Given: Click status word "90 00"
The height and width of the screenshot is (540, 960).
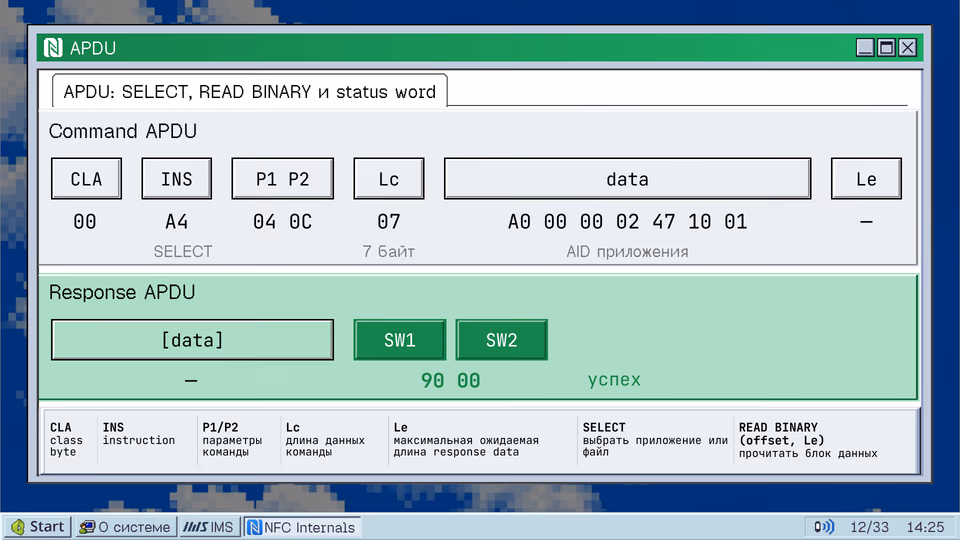Looking at the screenshot, I should [451, 380].
